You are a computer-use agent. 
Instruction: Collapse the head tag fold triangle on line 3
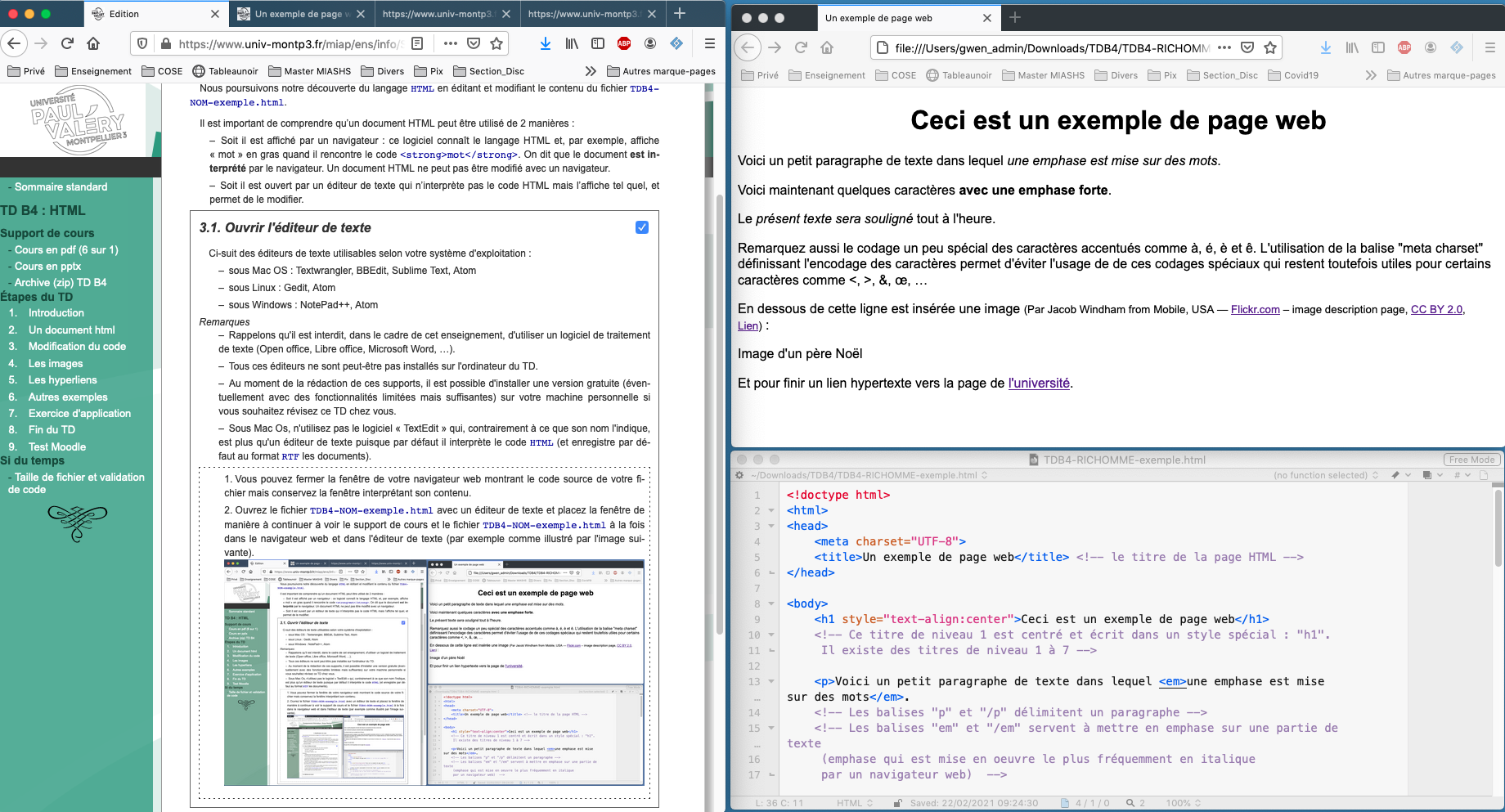pyautogui.click(x=771, y=526)
